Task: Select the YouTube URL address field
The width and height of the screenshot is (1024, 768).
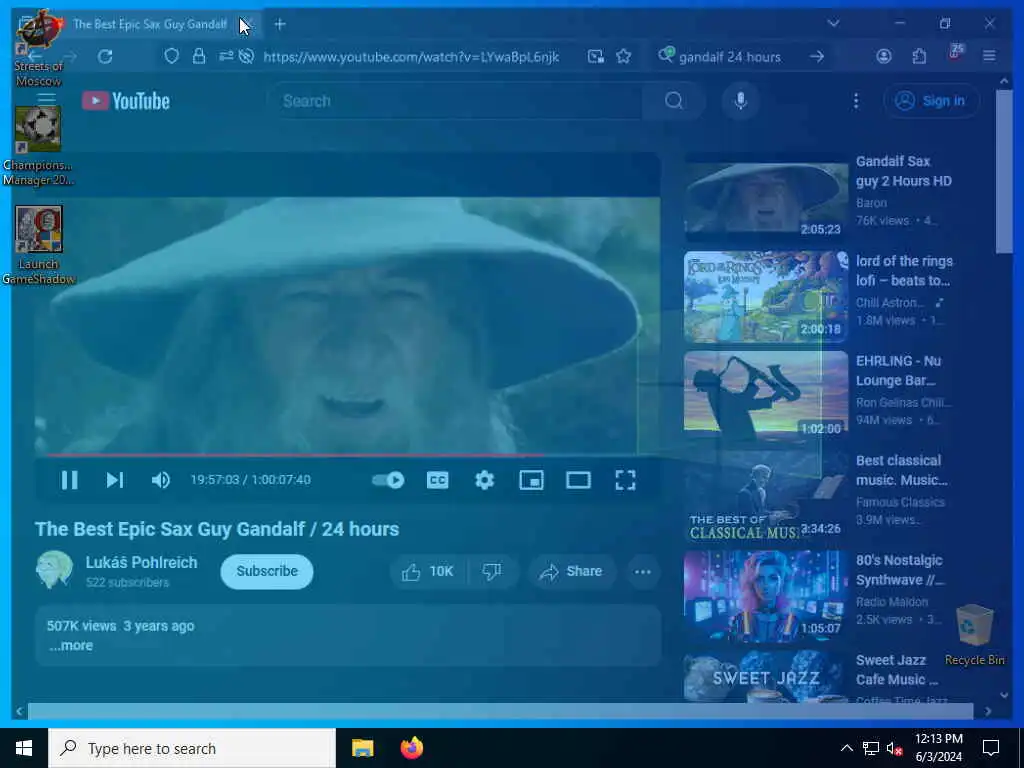Action: [411, 57]
